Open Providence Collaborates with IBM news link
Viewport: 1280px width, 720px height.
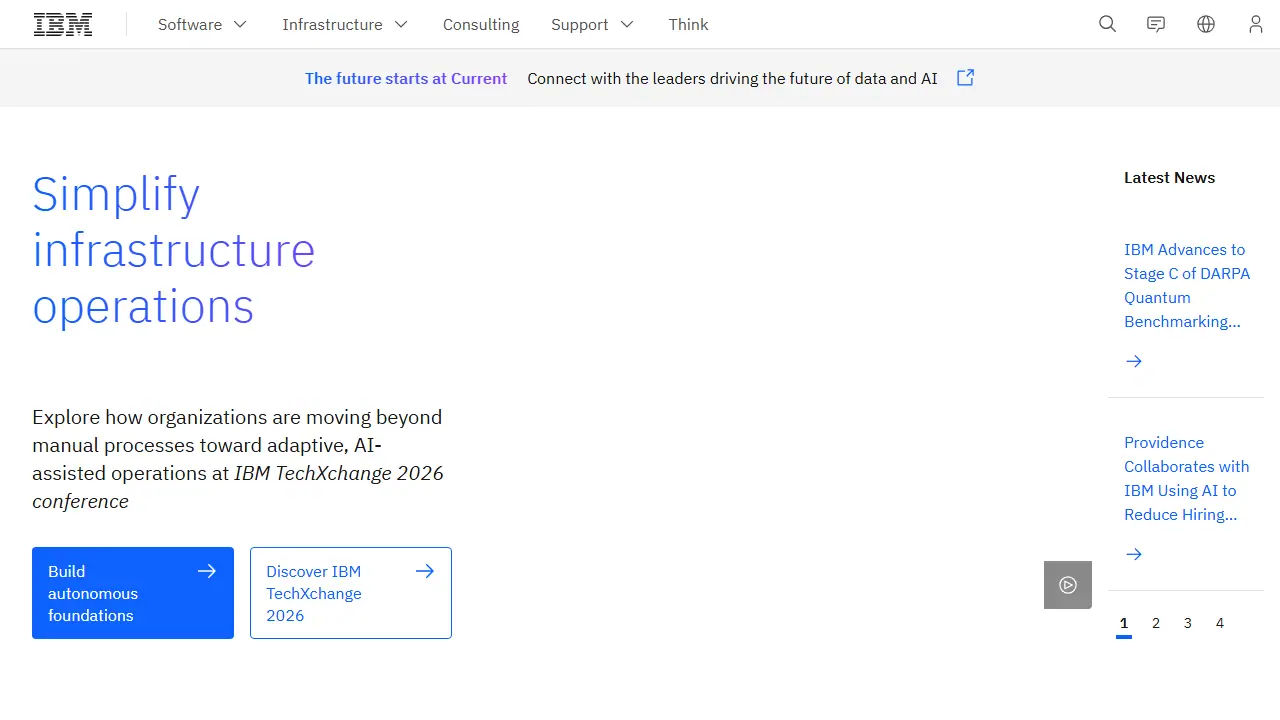(1187, 479)
